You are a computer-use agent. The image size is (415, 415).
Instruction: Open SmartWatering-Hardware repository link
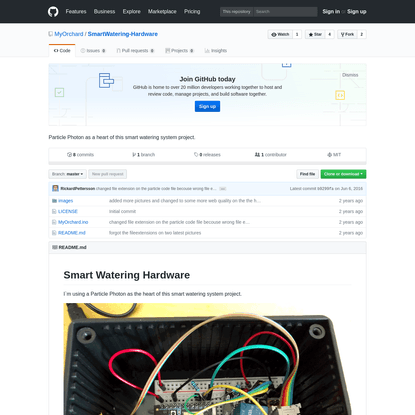click(123, 34)
